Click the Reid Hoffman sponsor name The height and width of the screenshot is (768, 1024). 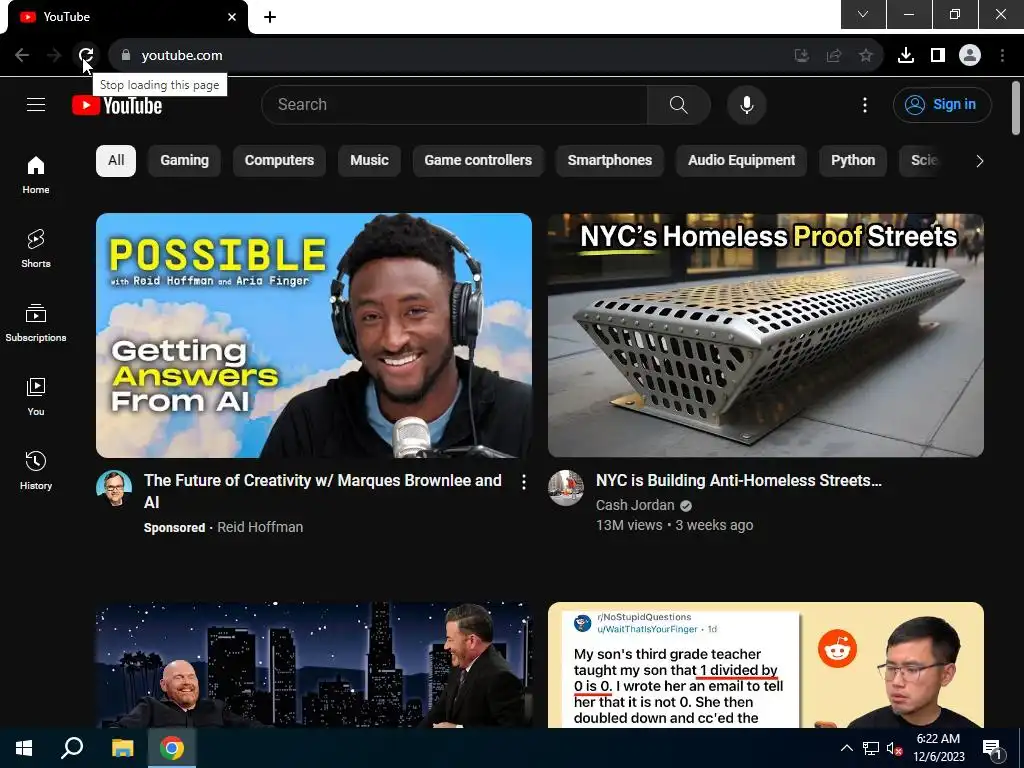(x=260, y=527)
